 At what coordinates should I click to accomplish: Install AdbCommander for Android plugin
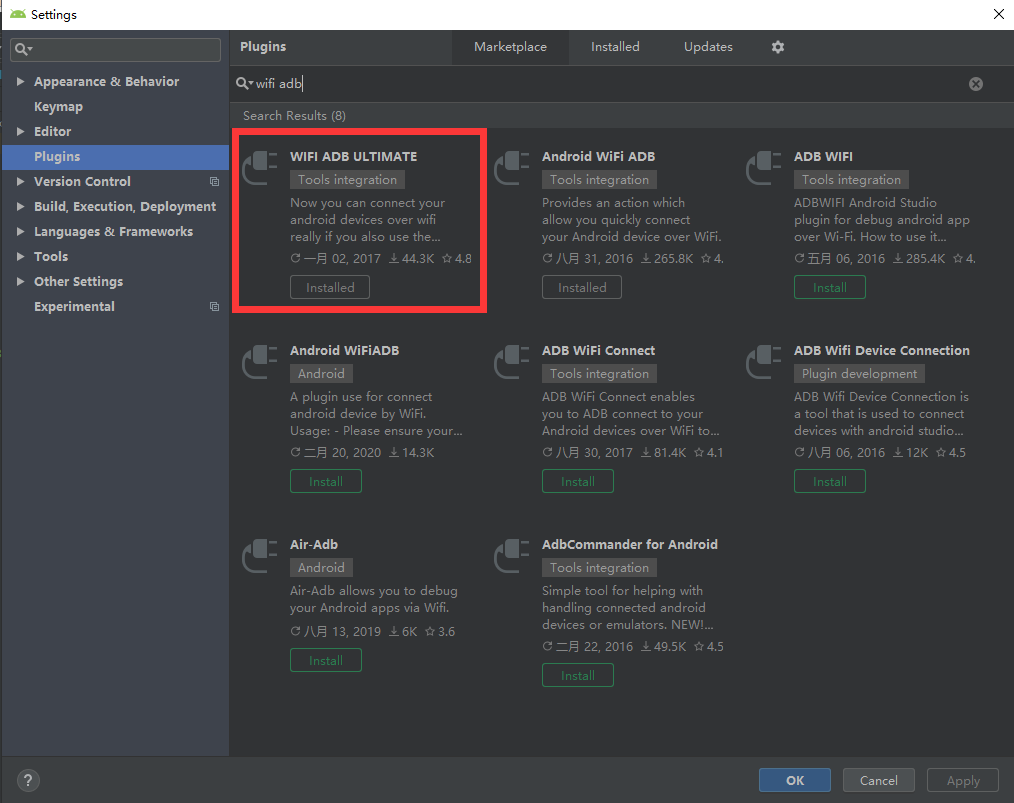(x=577, y=676)
